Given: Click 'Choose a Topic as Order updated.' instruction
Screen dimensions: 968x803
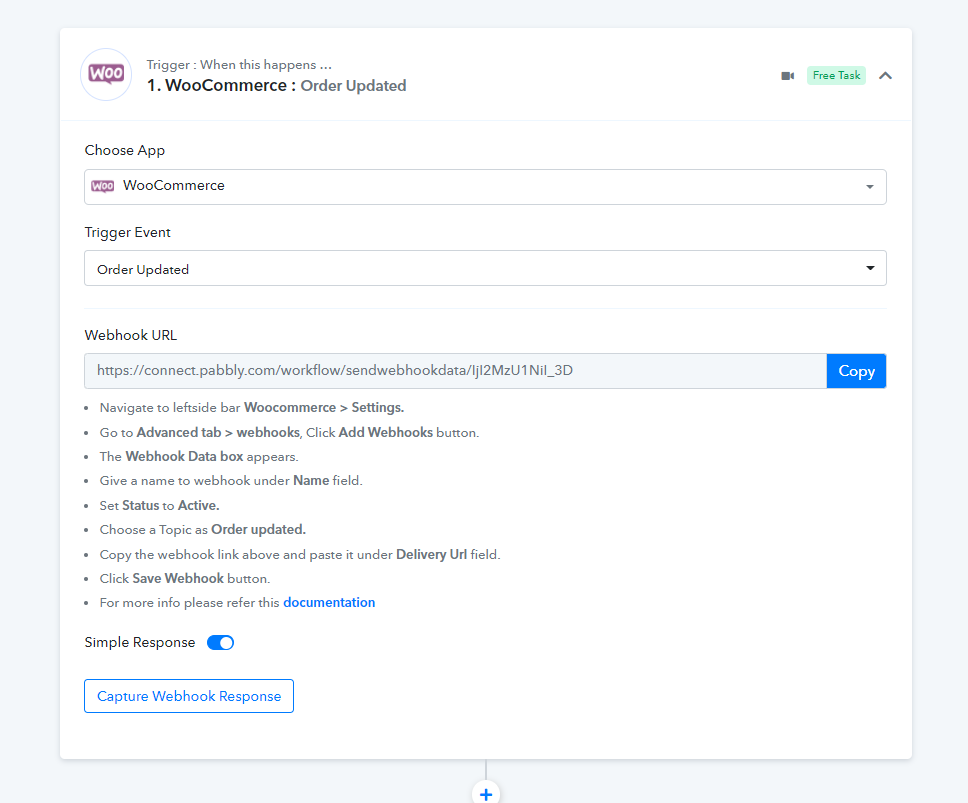Looking at the screenshot, I should (x=202, y=530).
